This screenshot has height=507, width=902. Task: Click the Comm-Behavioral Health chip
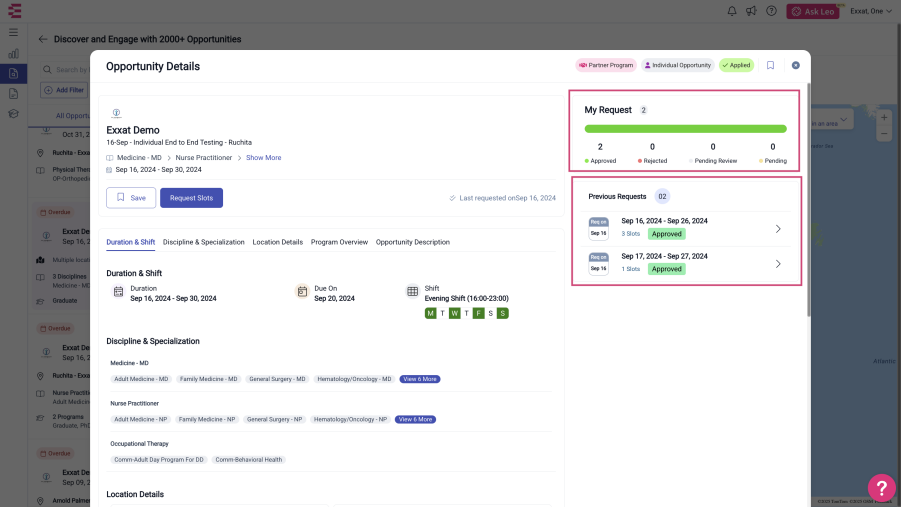pyautogui.click(x=249, y=460)
